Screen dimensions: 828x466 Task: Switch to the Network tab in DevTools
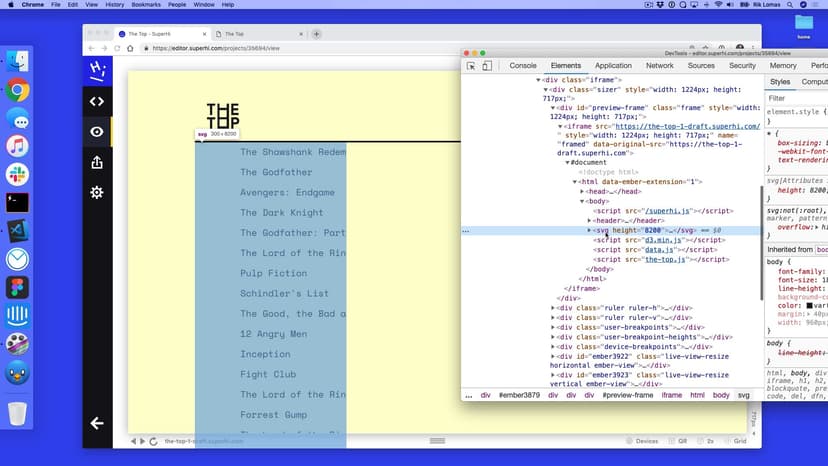coord(659,66)
